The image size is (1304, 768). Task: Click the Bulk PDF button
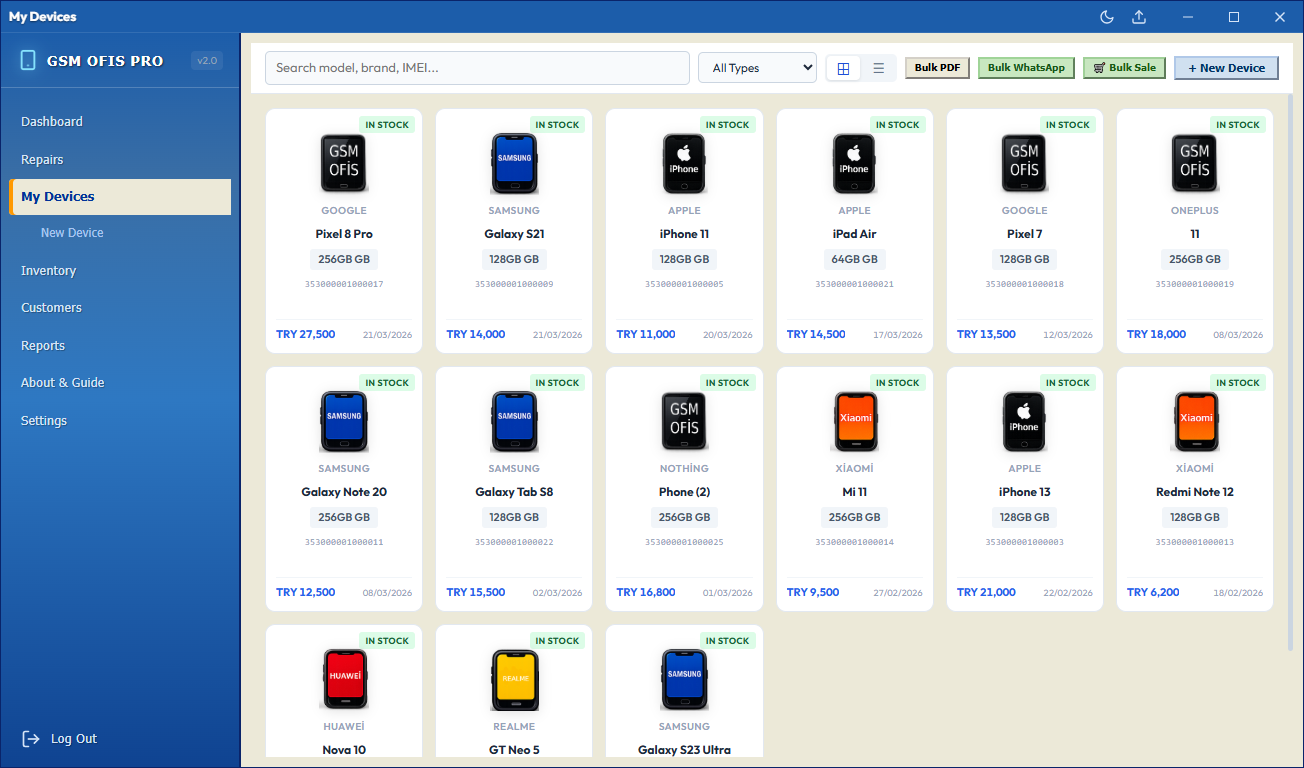point(937,68)
